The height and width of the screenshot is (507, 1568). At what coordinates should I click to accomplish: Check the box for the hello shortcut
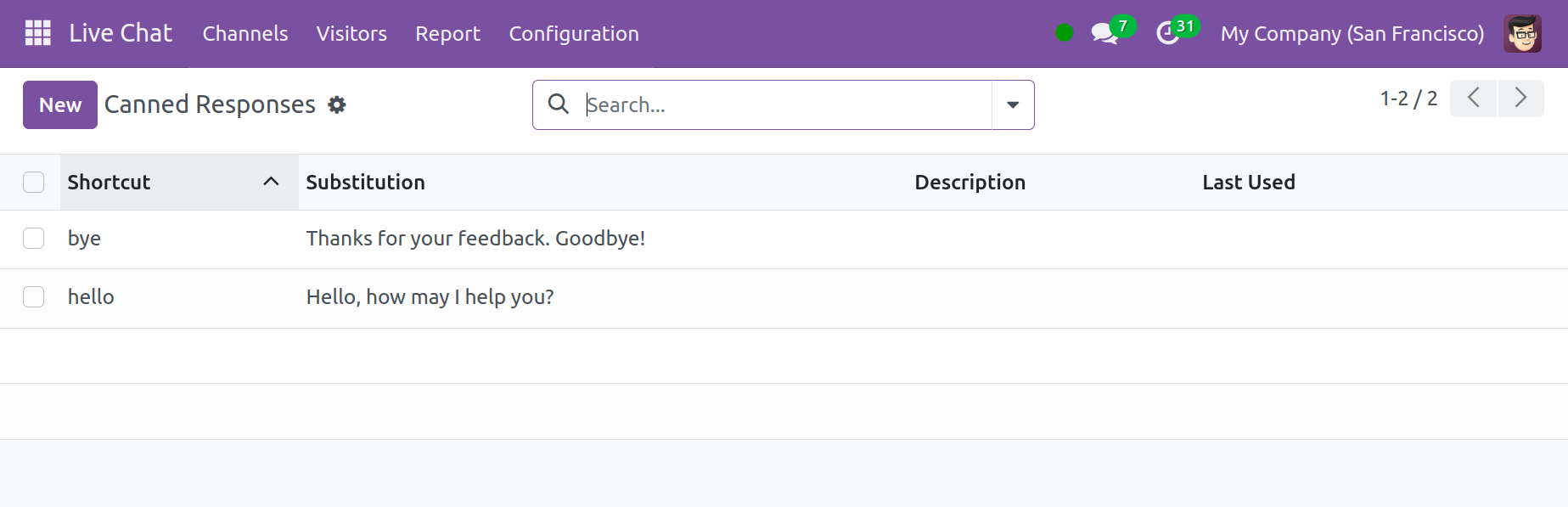[x=34, y=297]
